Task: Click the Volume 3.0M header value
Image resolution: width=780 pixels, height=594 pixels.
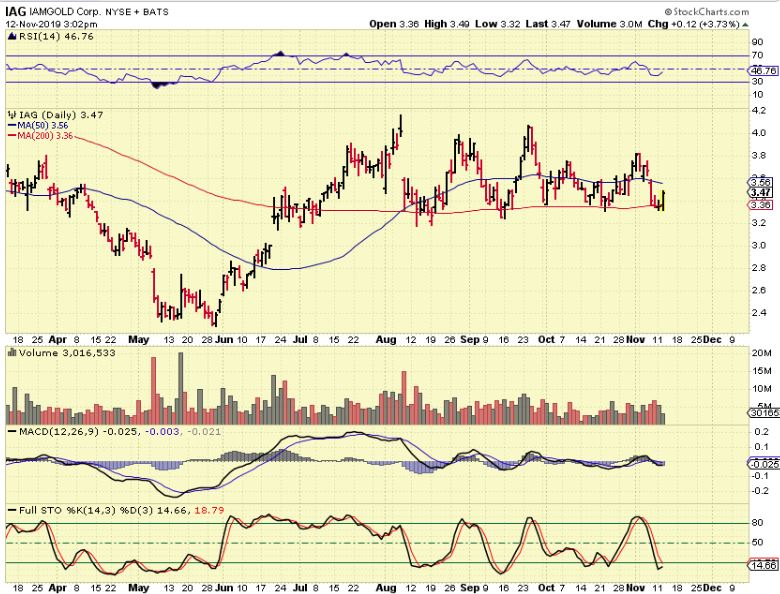Action: tap(609, 24)
